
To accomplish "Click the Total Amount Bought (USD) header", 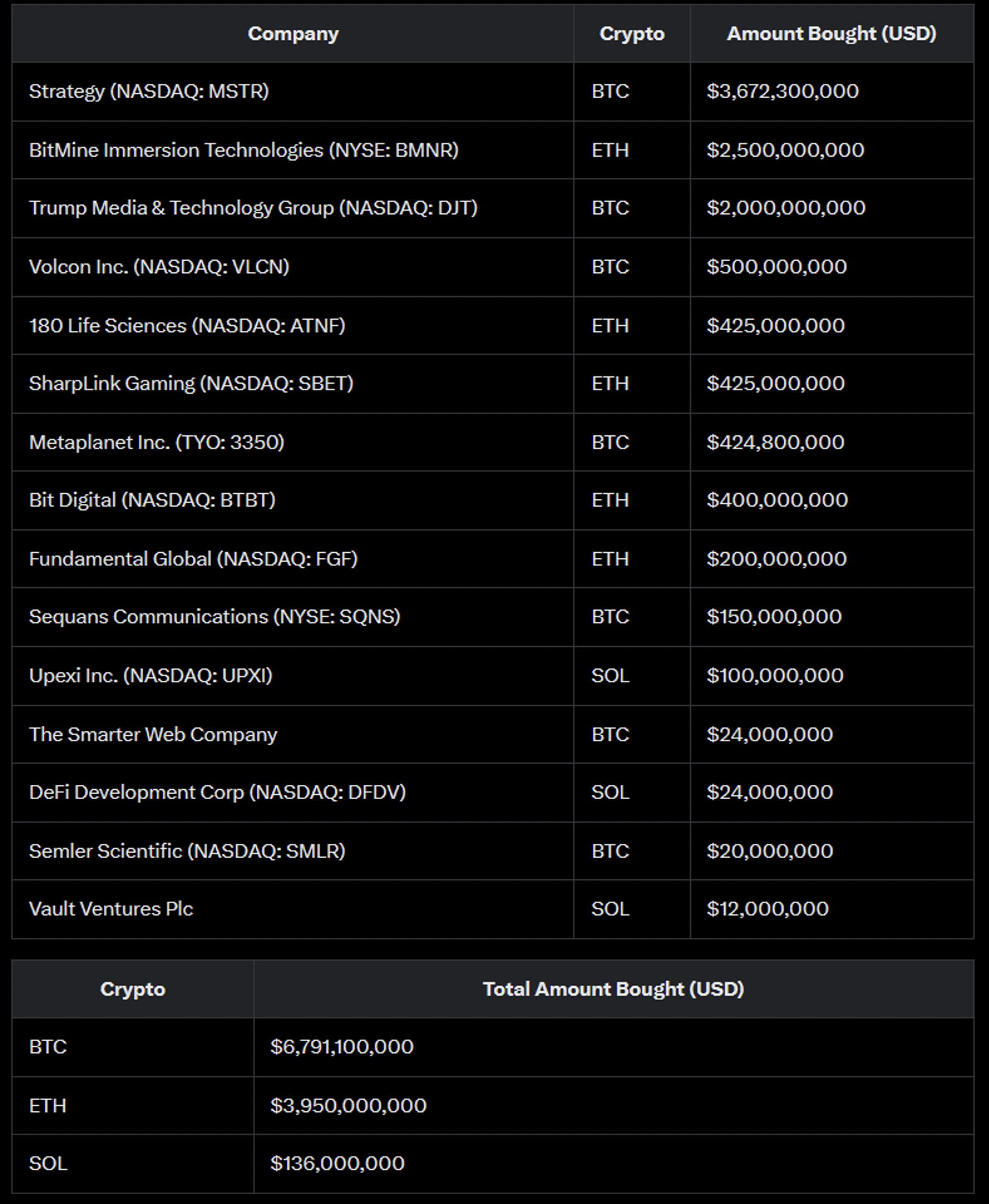I will coord(613,989).
